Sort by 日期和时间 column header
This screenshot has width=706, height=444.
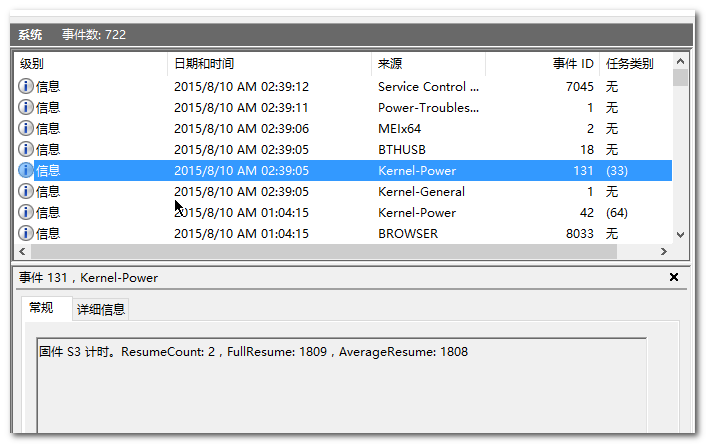pos(269,63)
